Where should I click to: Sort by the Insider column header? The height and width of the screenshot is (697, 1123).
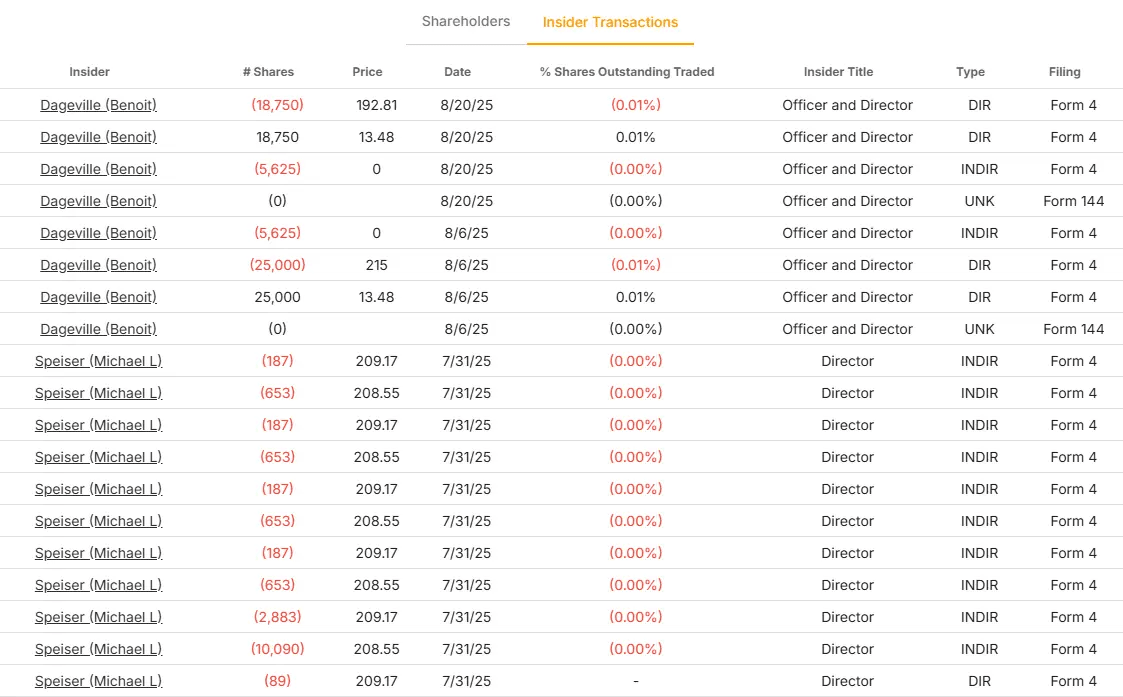(x=89, y=72)
